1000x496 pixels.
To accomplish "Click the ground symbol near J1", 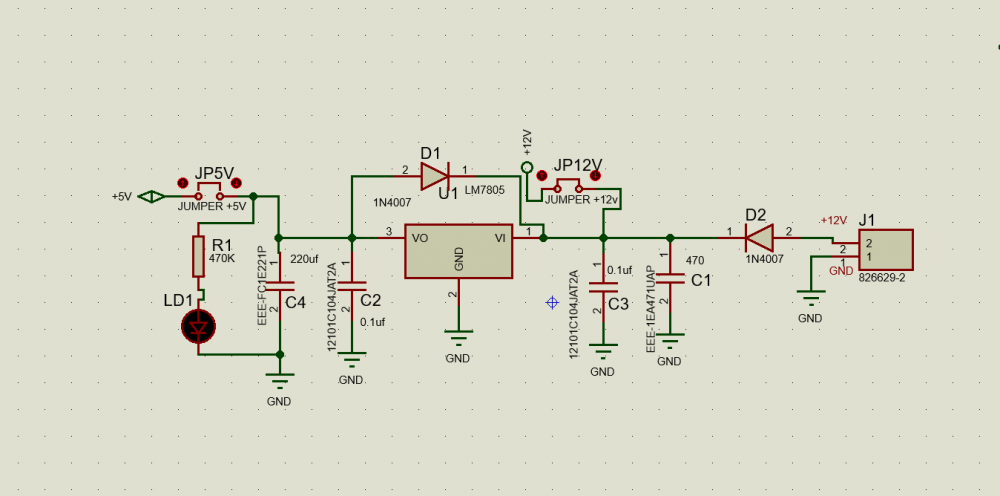I will [810, 298].
